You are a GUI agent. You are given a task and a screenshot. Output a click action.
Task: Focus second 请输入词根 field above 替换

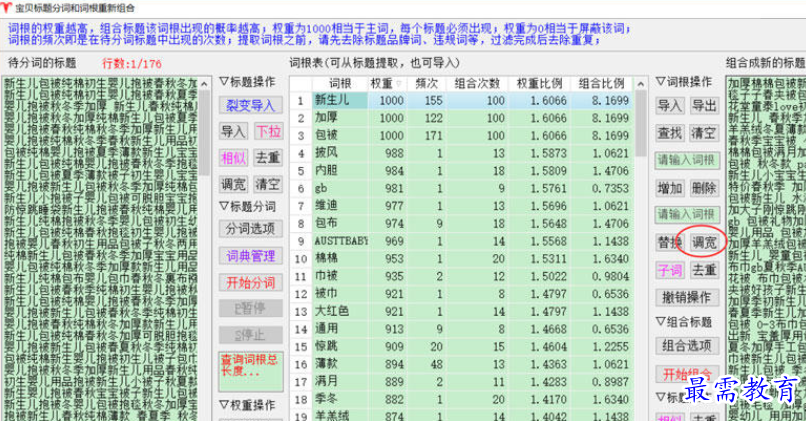click(x=687, y=214)
